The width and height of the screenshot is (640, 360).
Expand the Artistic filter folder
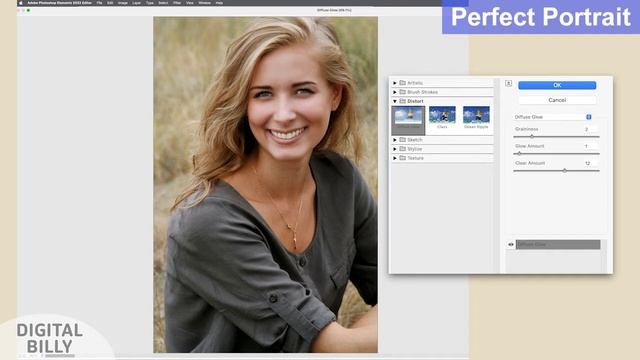(x=395, y=83)
